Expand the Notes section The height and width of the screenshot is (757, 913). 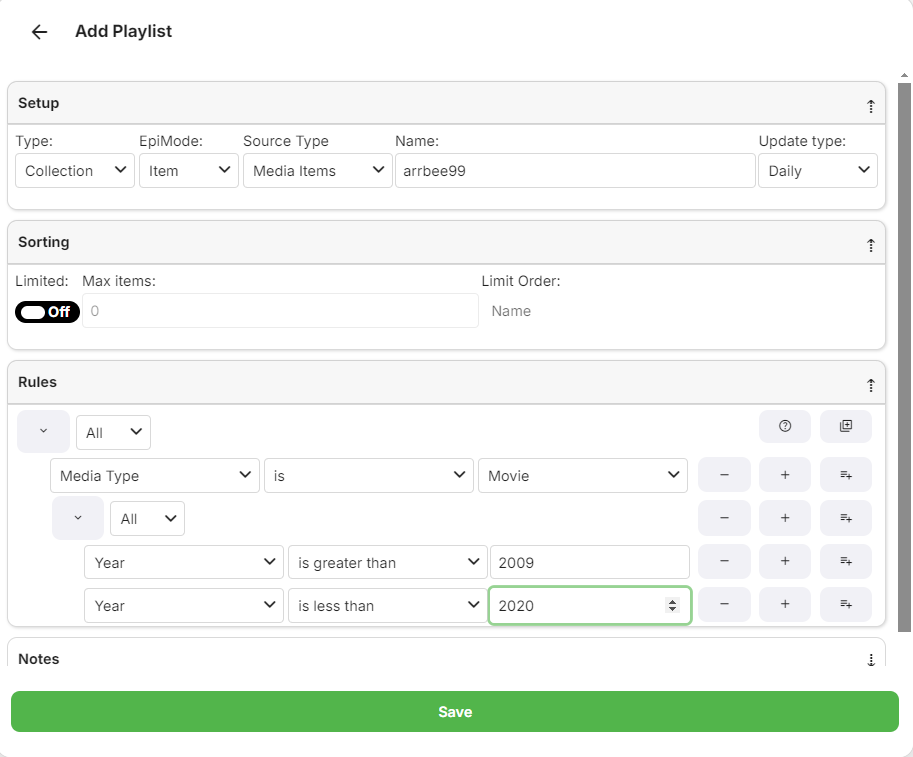[x=870, y=660]
